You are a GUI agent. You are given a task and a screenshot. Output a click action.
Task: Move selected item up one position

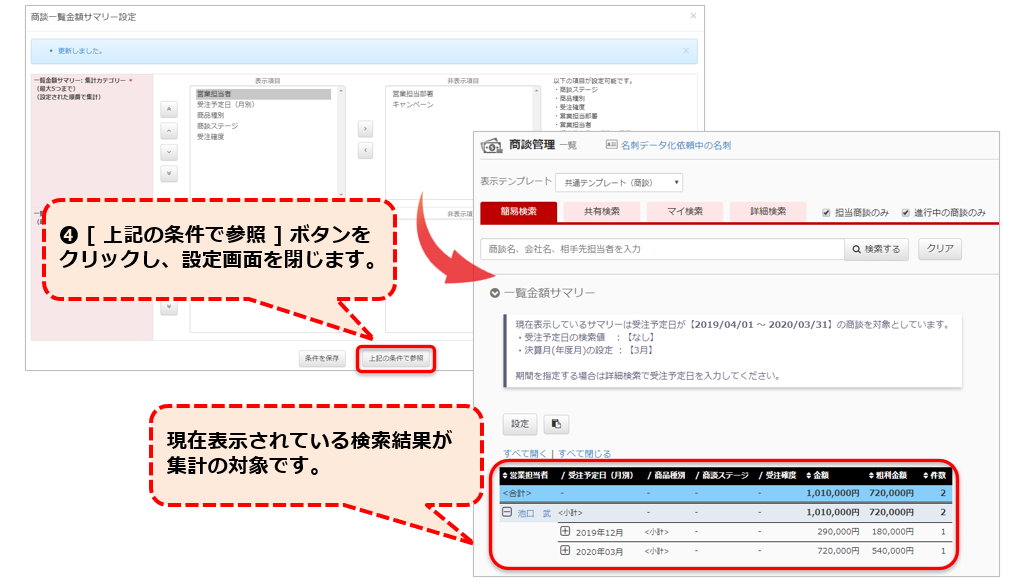[169, 130]
